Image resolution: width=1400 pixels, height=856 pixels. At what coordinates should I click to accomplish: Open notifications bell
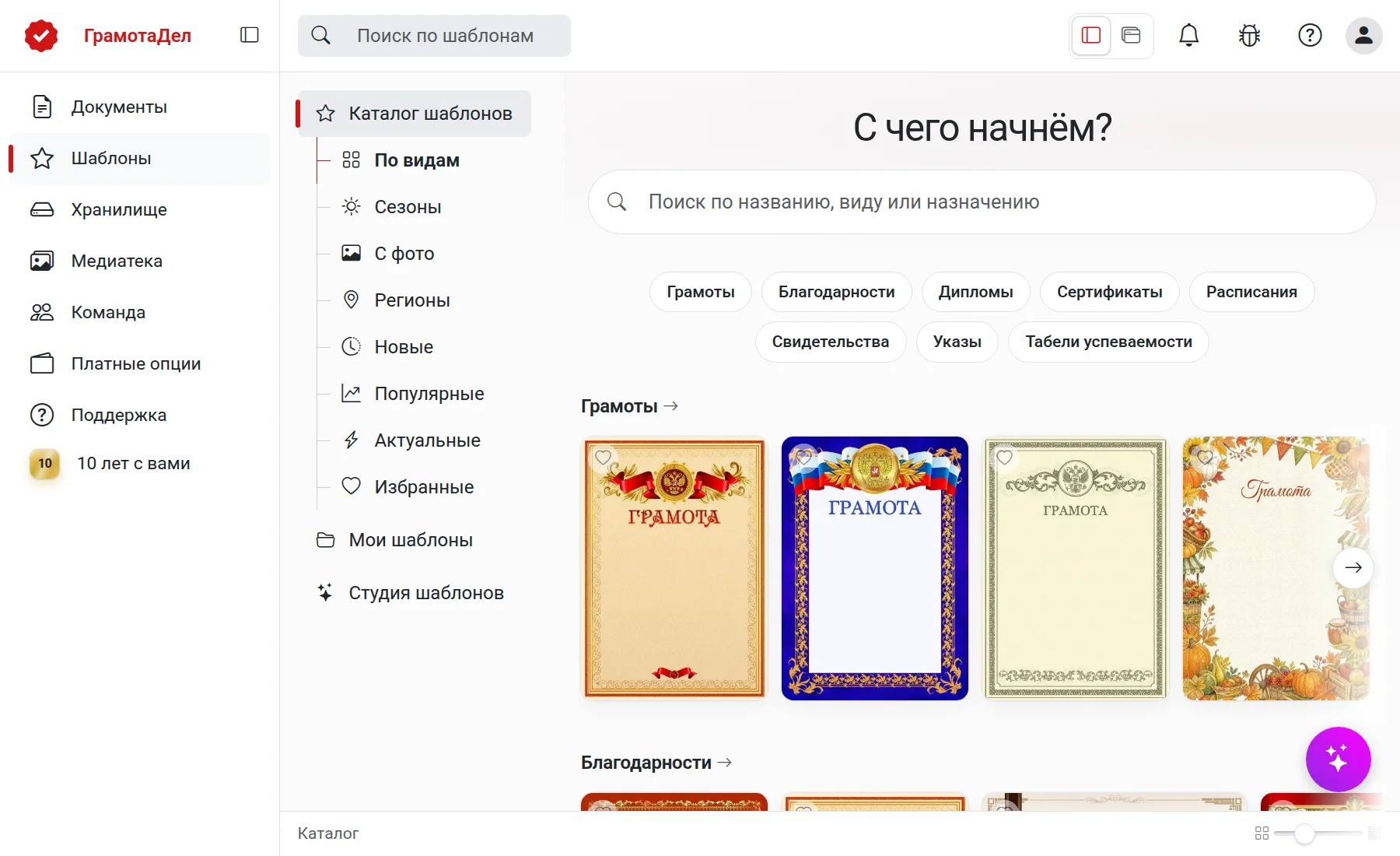tap(1188, 36)
